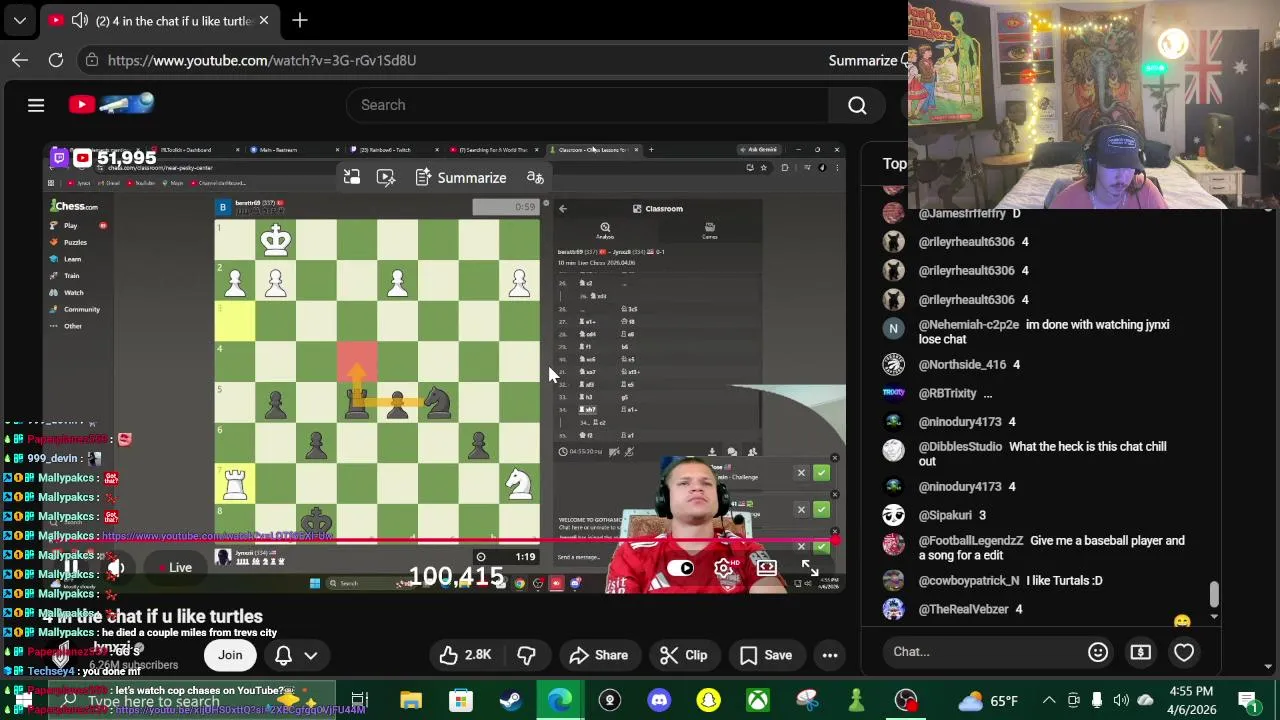Open the clock showing 4:55 PM
The width and height of the screenshot is (1280, 720).
point(1190,700)
